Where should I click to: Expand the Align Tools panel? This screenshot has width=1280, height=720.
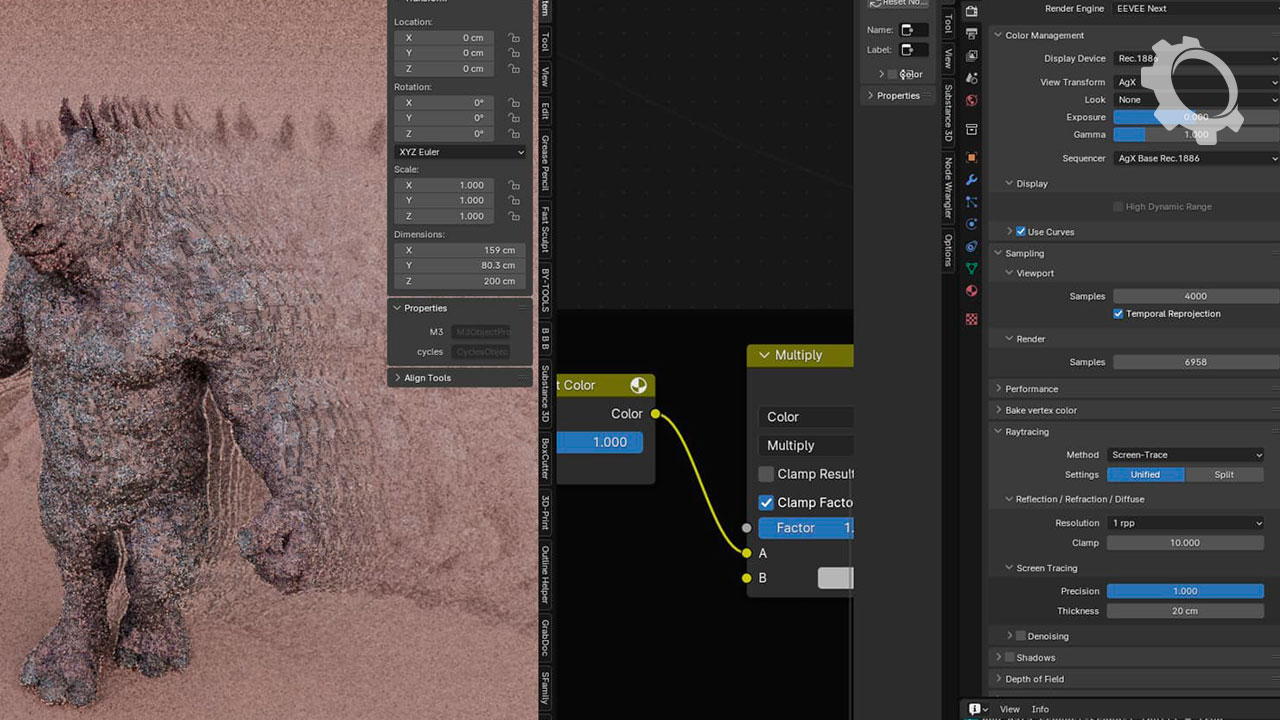point(427,378)
